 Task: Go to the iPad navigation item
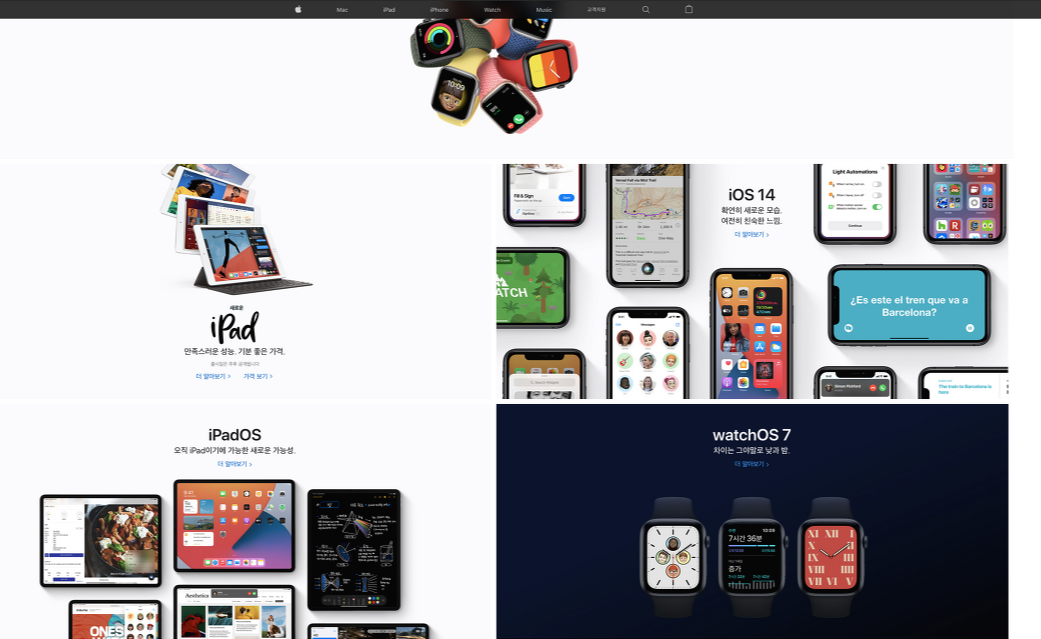389,10
